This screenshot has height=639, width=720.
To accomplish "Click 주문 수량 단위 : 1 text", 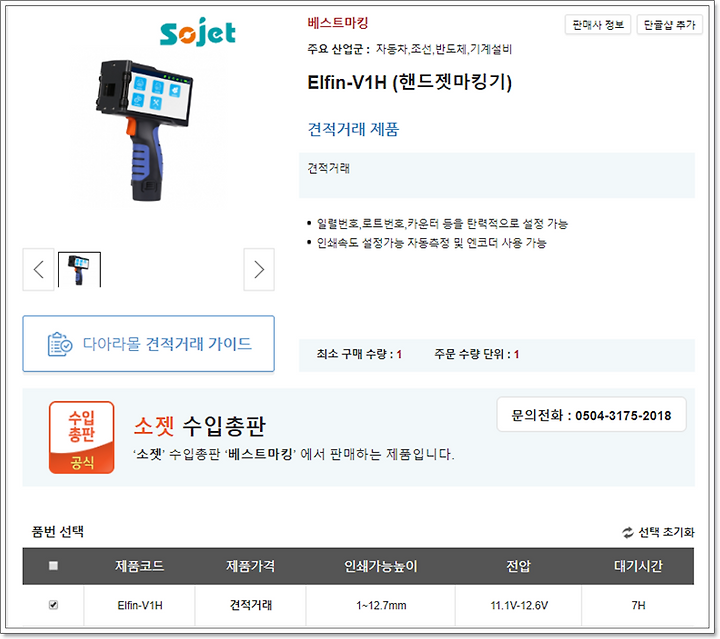I will tap(477, 354).
